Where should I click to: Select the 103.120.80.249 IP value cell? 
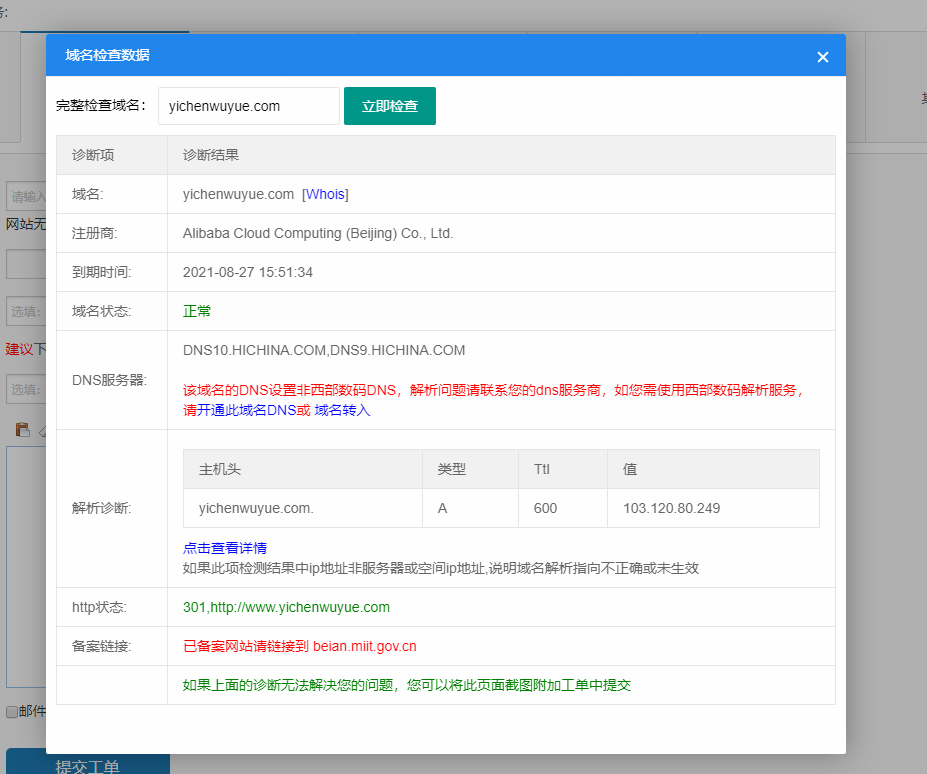click(x=671, y=508)
